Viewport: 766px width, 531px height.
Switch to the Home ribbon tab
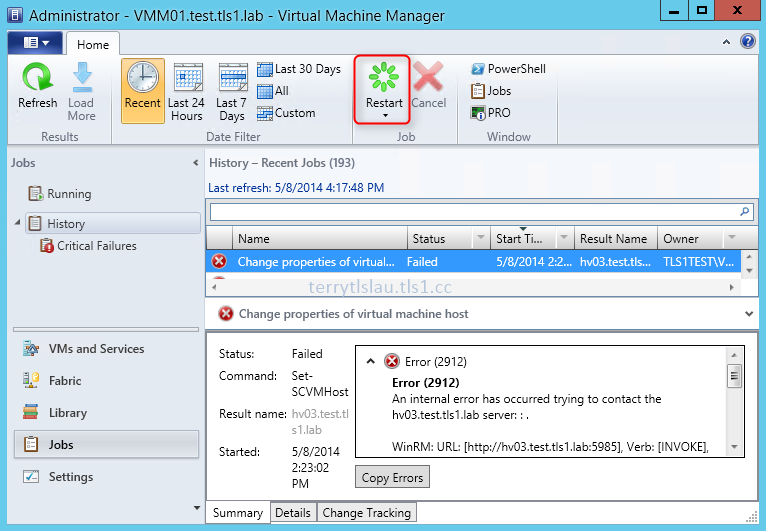93,44
